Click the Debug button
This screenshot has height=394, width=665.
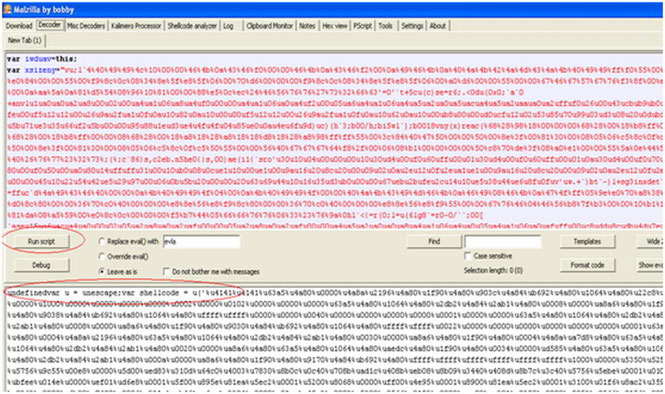click(x=41, y=265)
